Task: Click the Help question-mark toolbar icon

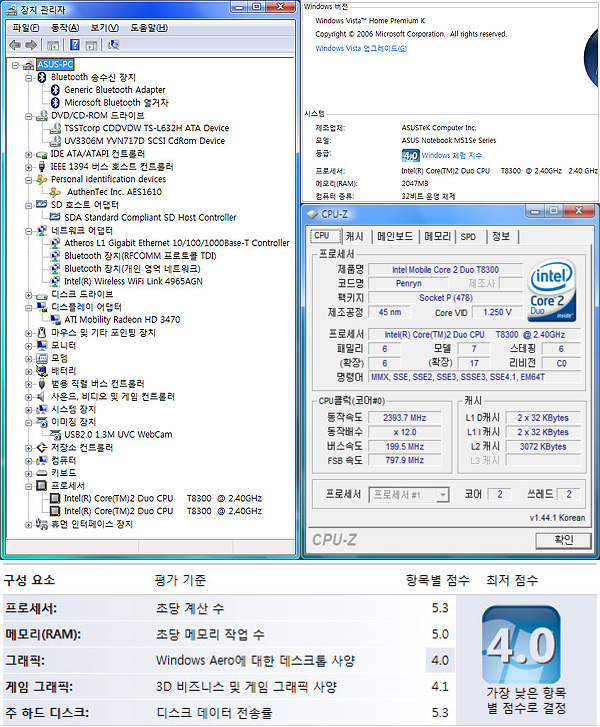Action: click(x=75, y=45)
